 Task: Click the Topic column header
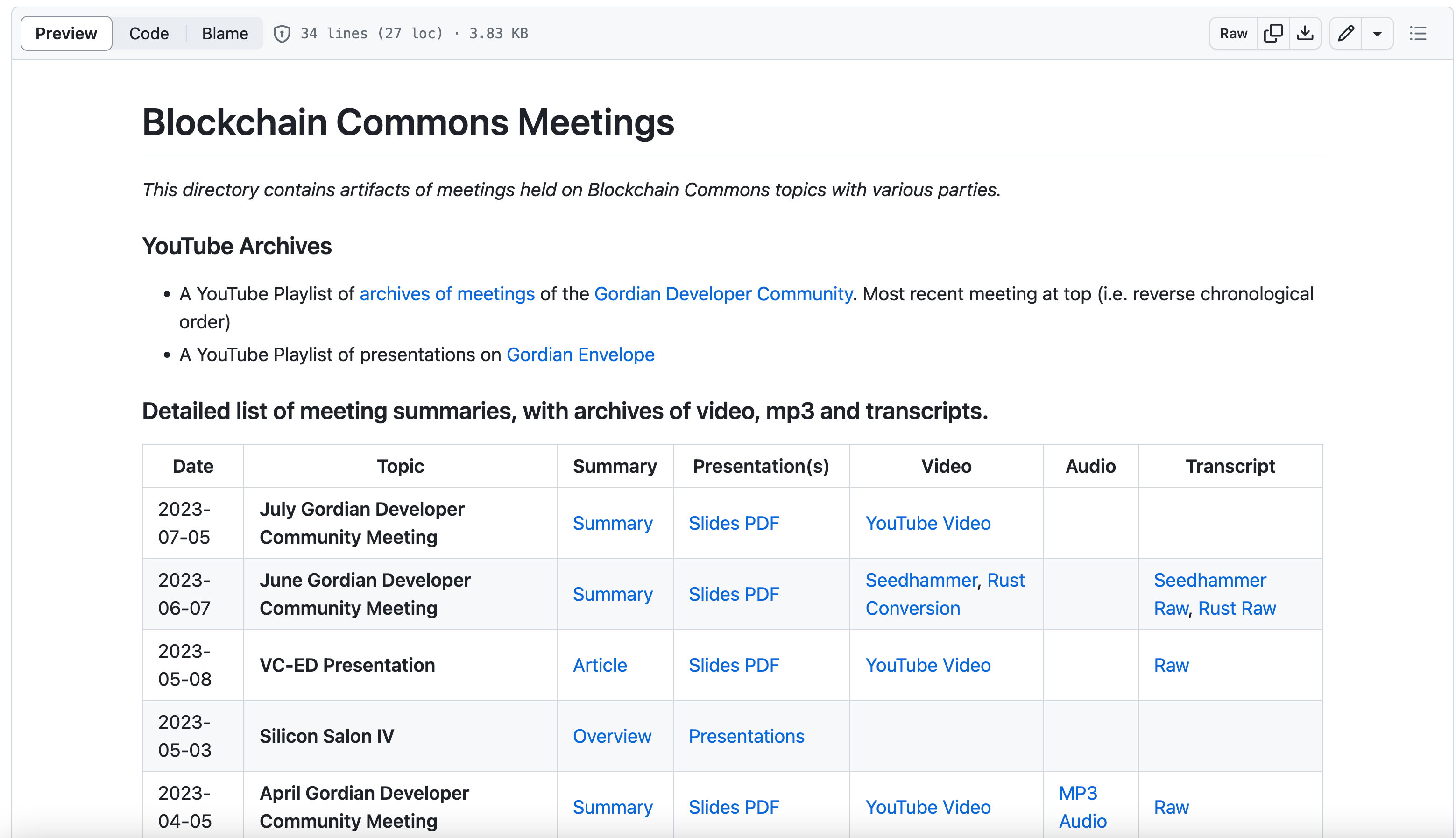point(400,466)
